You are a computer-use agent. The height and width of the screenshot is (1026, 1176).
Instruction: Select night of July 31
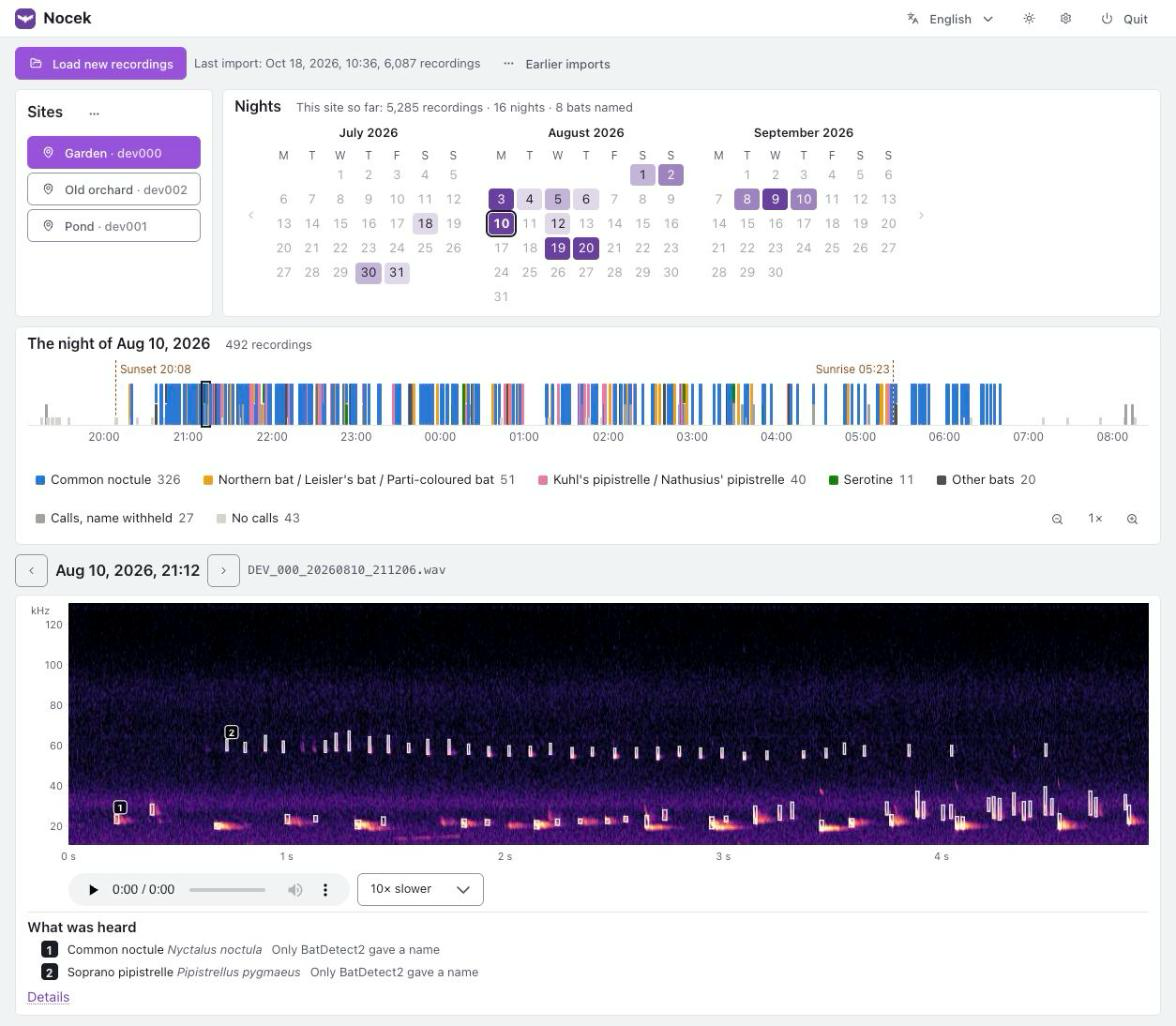(x=397, y=272)
